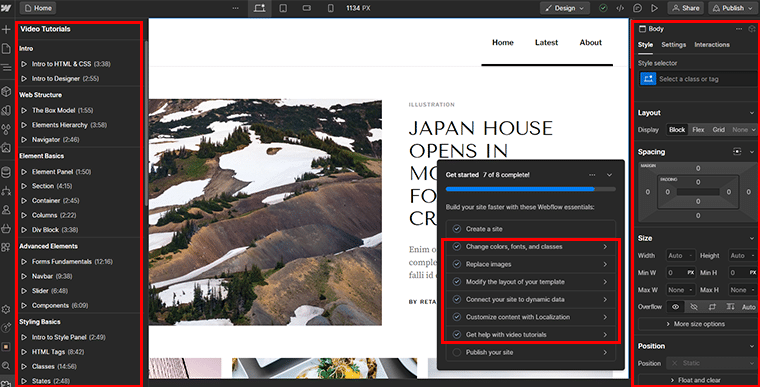
Task: Set overflow to visible eye icon
Action: click(675, 307)
